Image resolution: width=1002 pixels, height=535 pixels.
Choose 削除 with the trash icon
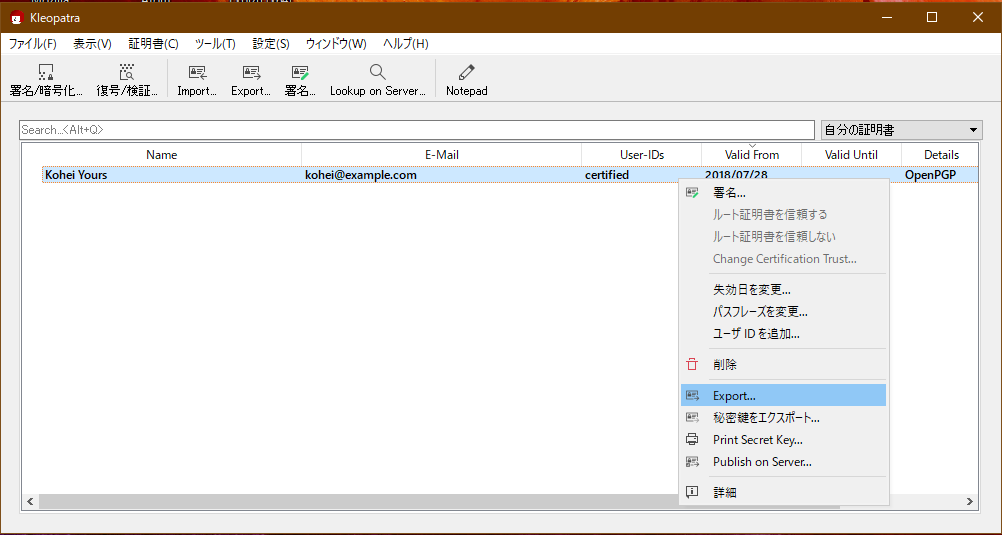coord(724,365)
